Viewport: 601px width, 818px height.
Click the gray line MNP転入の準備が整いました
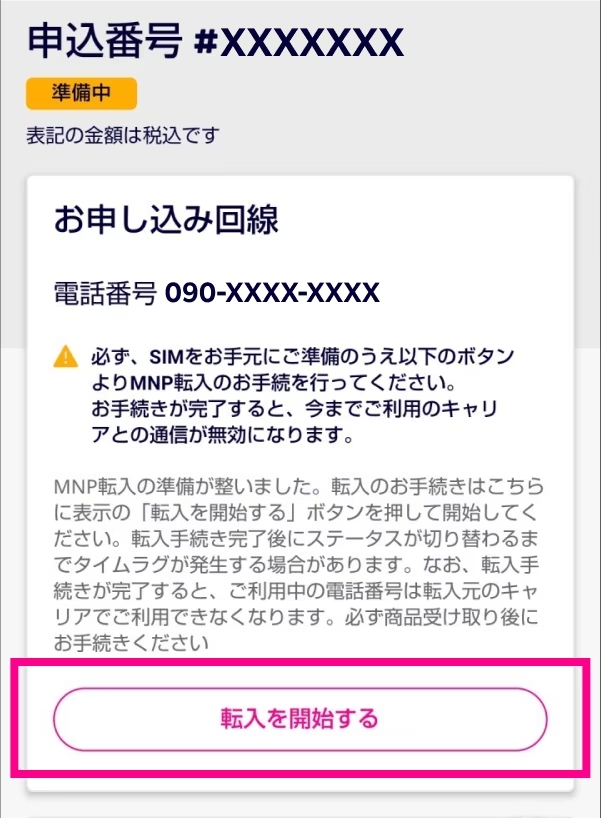[298, 487]
